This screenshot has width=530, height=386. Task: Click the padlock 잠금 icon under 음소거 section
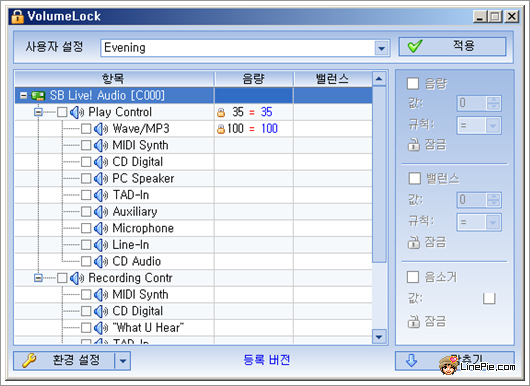point(413,321)
